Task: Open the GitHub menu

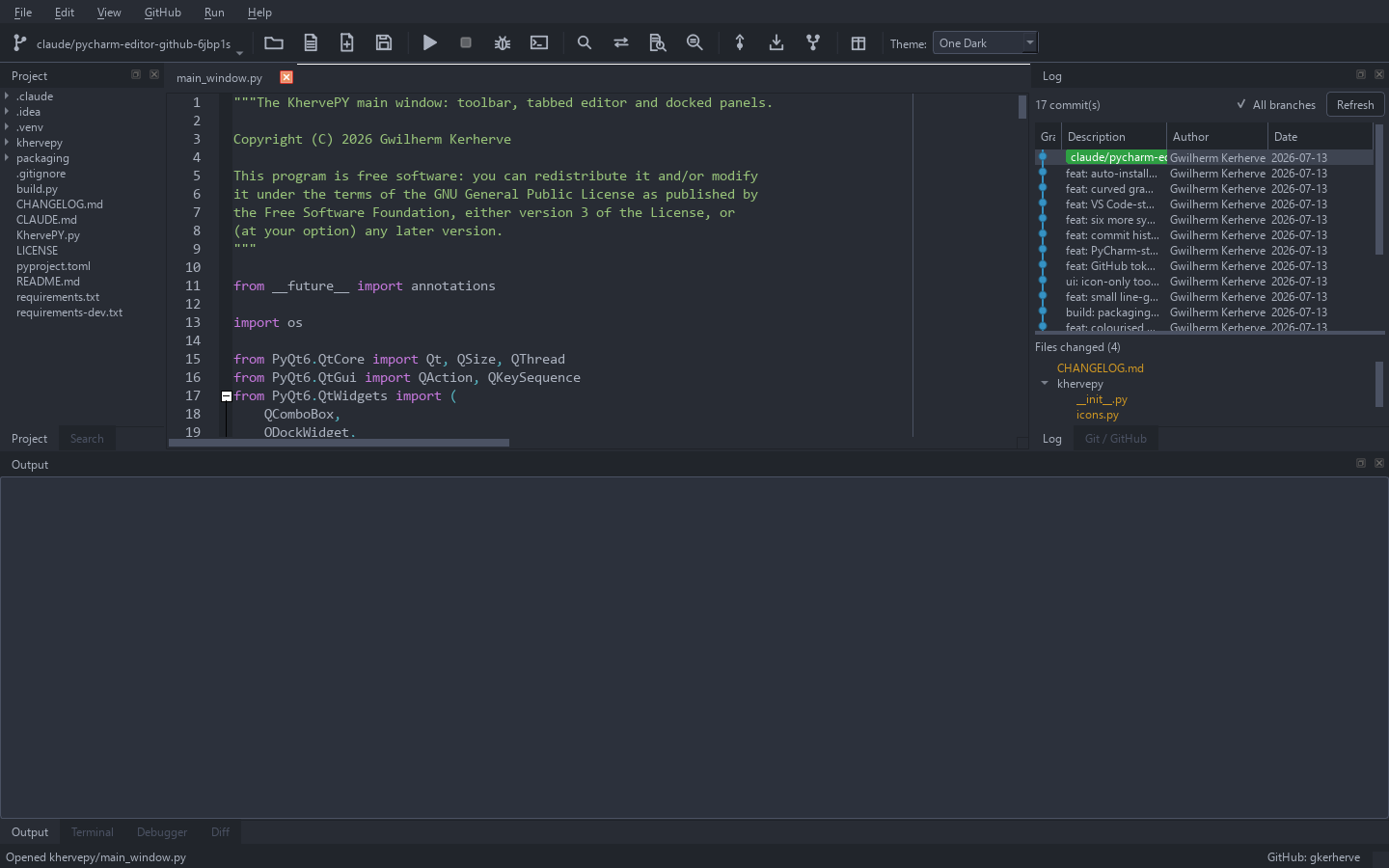Action: pos(162,12)
